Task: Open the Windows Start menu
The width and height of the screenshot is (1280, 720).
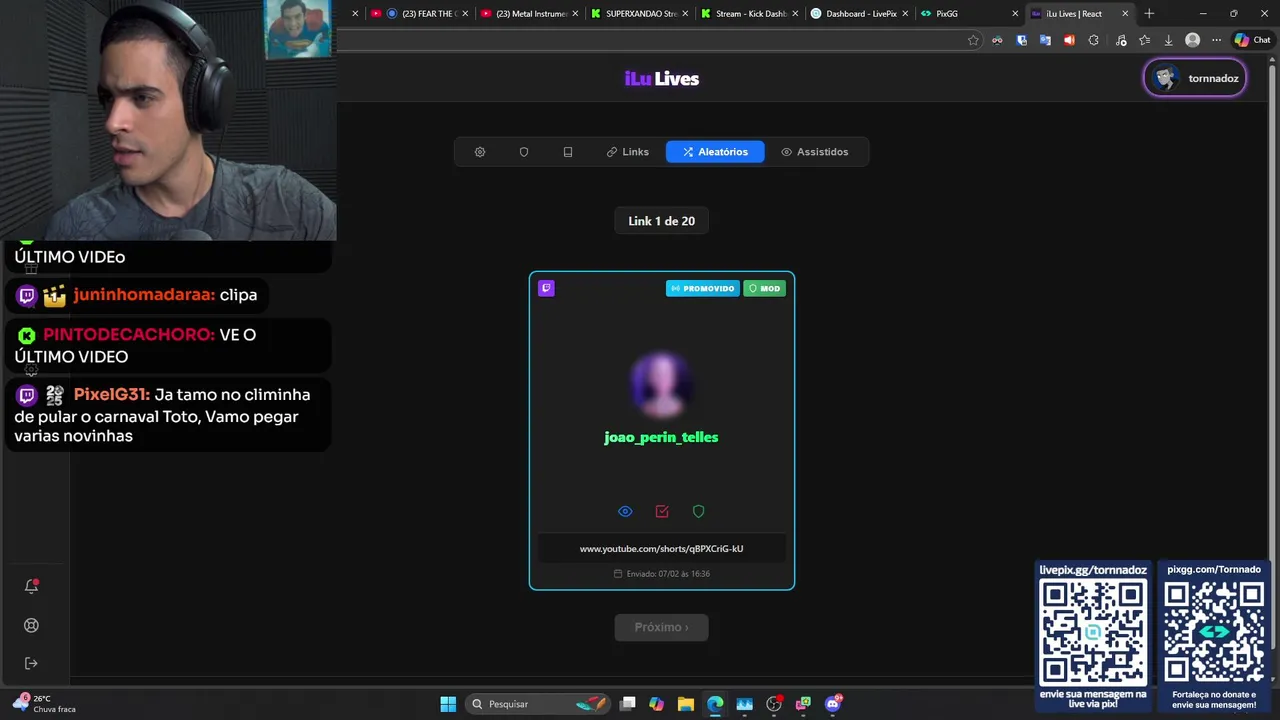Action: (x=448, y=704)
